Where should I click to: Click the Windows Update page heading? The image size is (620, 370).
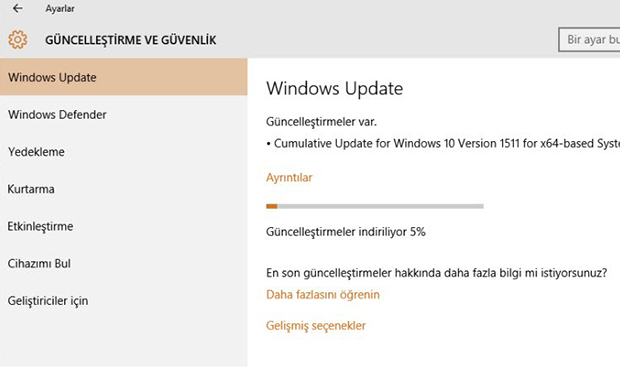click(335, 88)
